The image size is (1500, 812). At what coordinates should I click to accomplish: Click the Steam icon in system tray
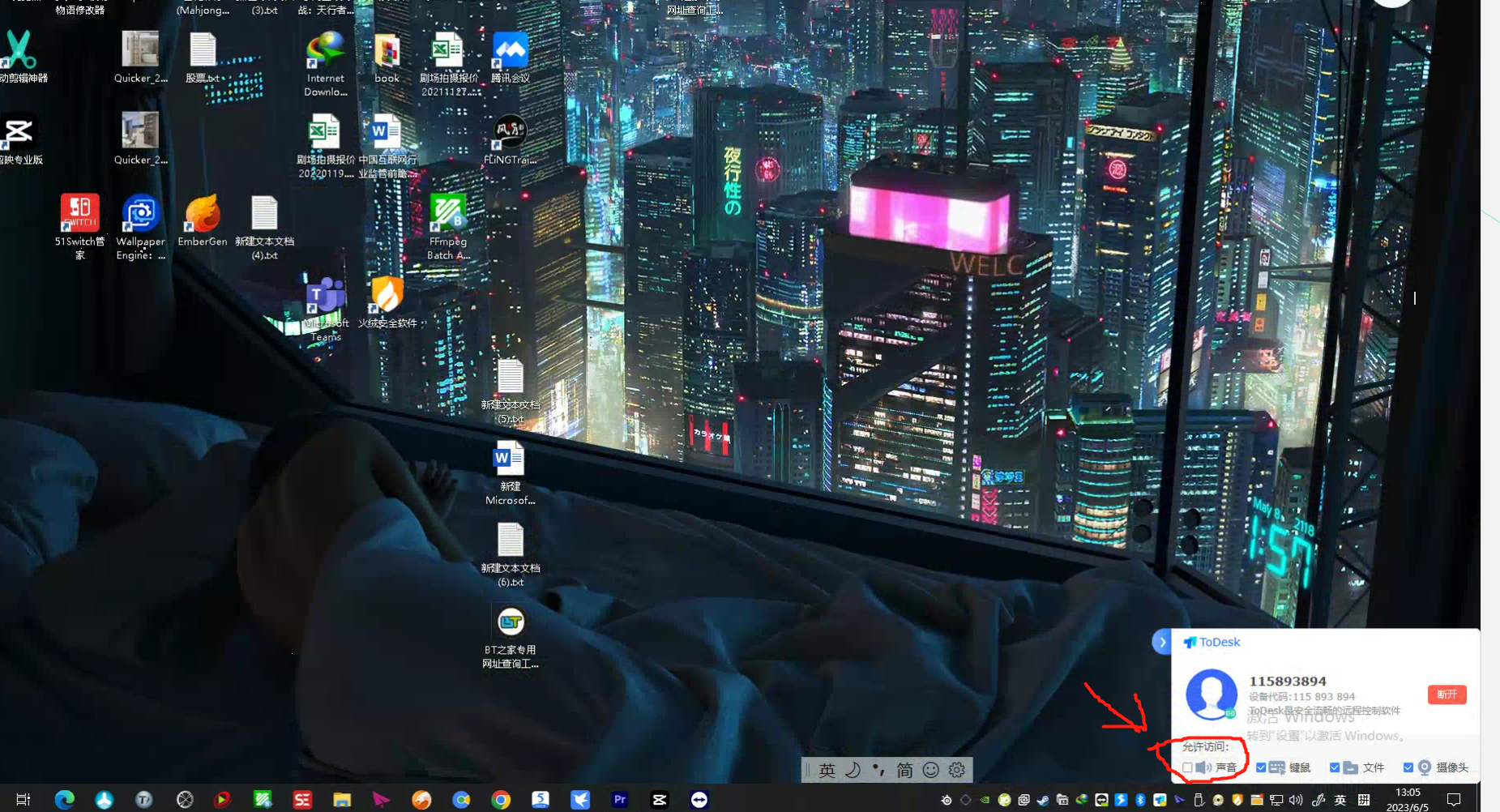pyautogui.click(x=1043, y=800)
